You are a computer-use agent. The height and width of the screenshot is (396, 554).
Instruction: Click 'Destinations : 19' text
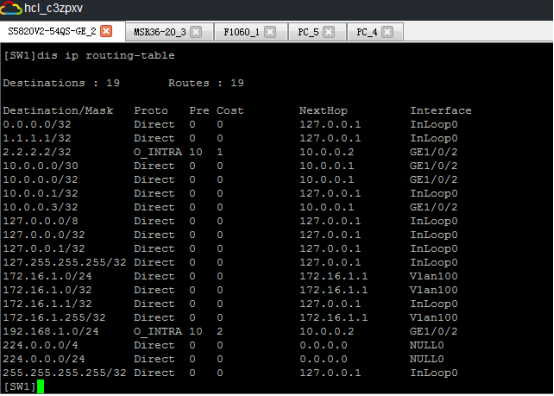pyautogui.click(x=61, y=83)
